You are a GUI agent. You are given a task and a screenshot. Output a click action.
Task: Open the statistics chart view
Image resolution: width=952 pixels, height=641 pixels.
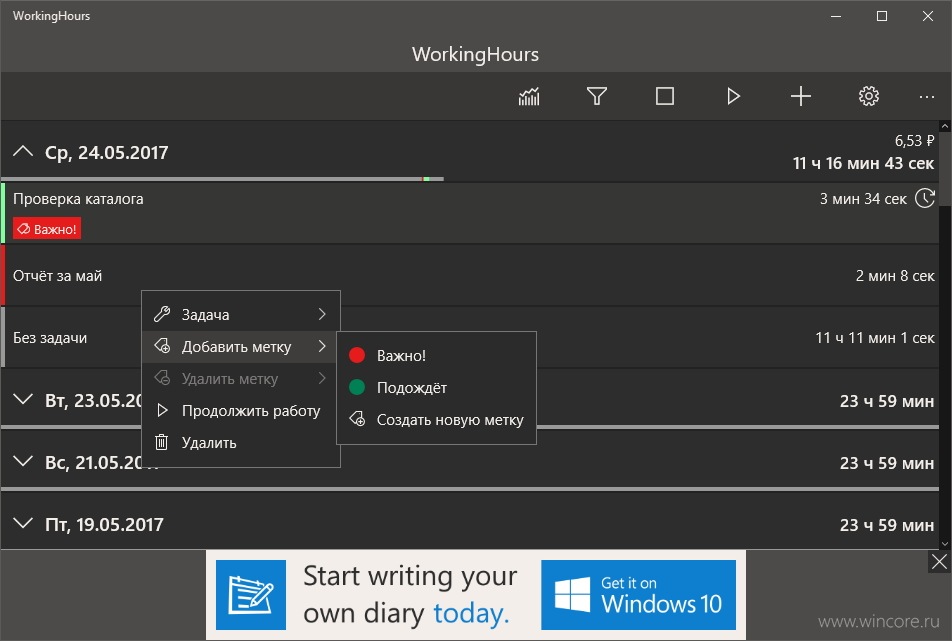(x=529, y=96)
